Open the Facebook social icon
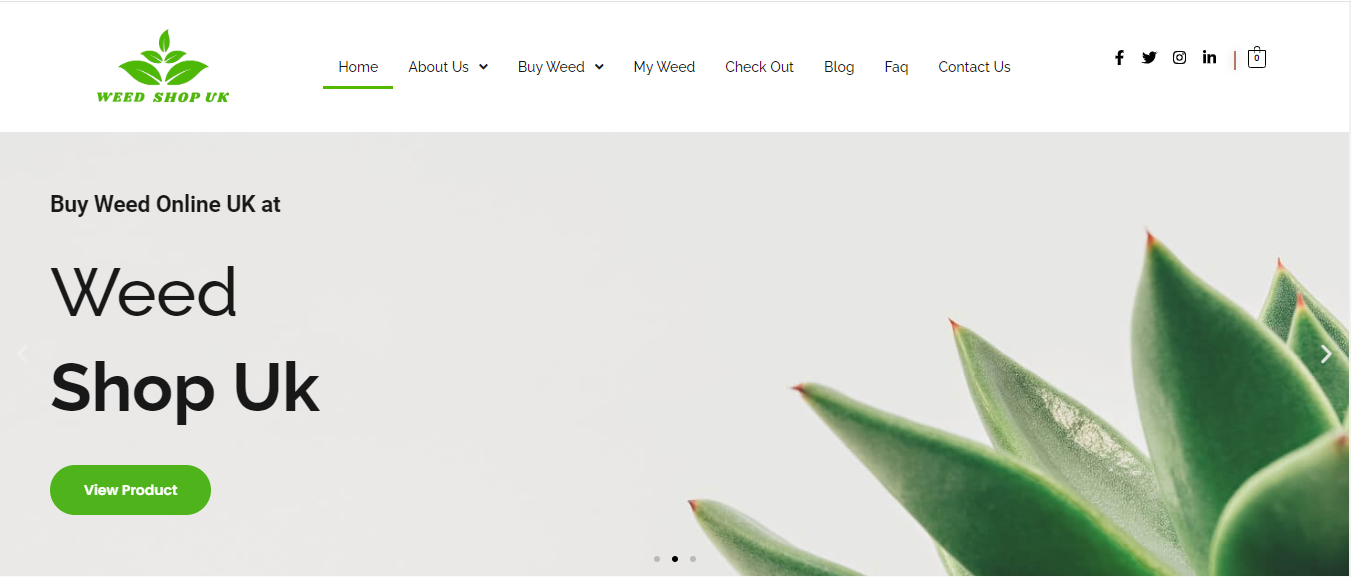 [x=1119, y=58]
